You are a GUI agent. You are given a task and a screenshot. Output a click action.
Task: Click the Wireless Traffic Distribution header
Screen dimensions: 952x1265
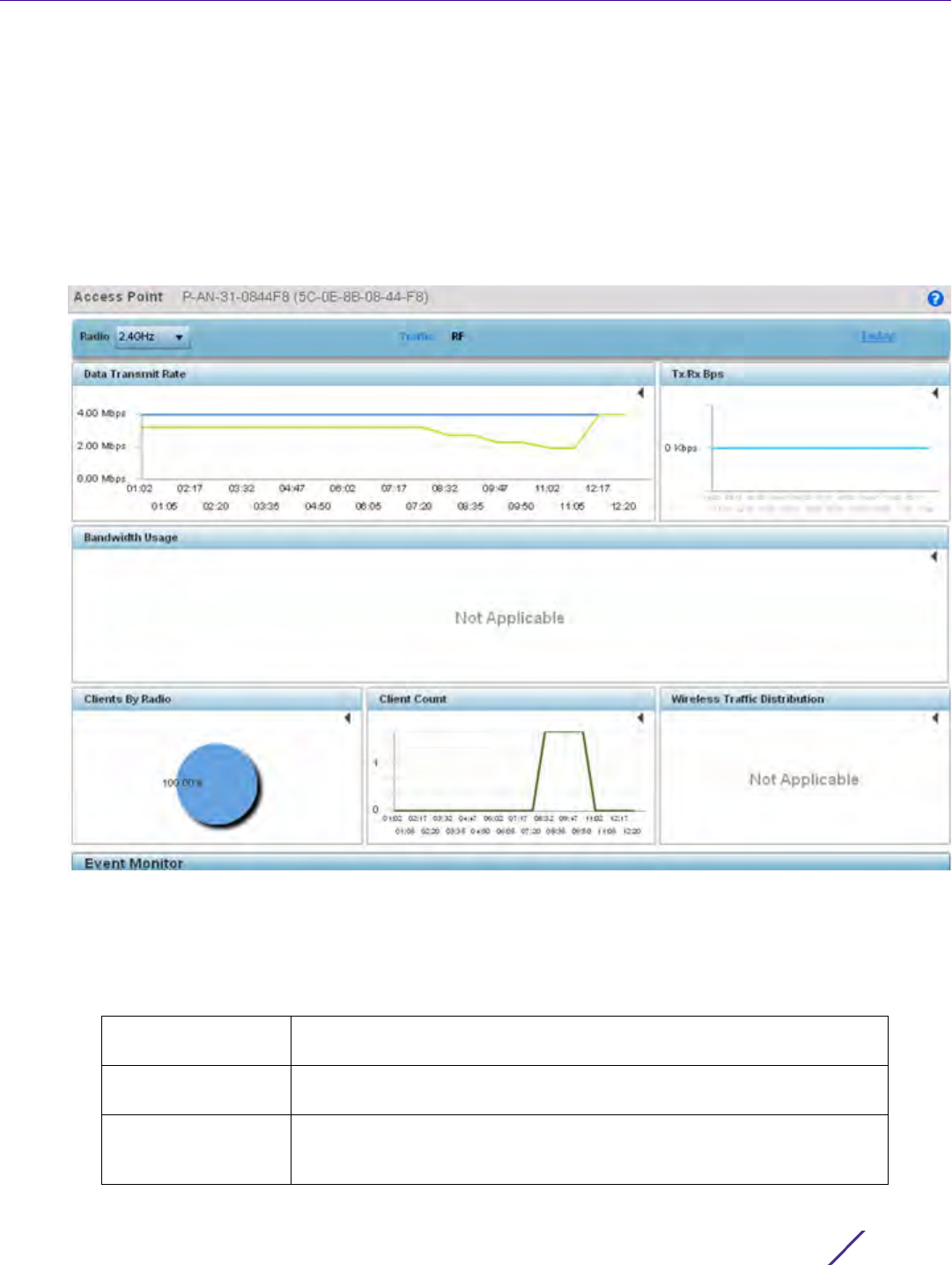click(x=805, y=699)
